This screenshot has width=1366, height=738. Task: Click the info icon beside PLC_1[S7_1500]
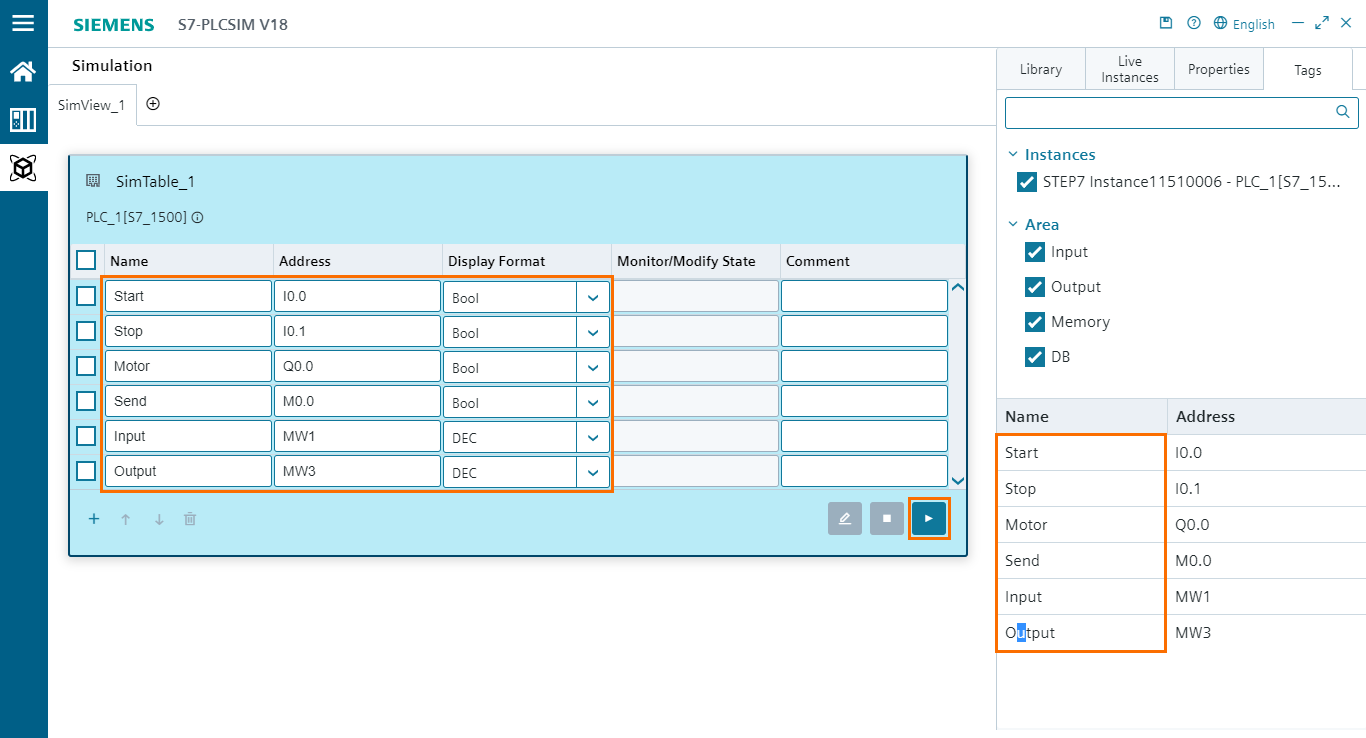[198, 217]
